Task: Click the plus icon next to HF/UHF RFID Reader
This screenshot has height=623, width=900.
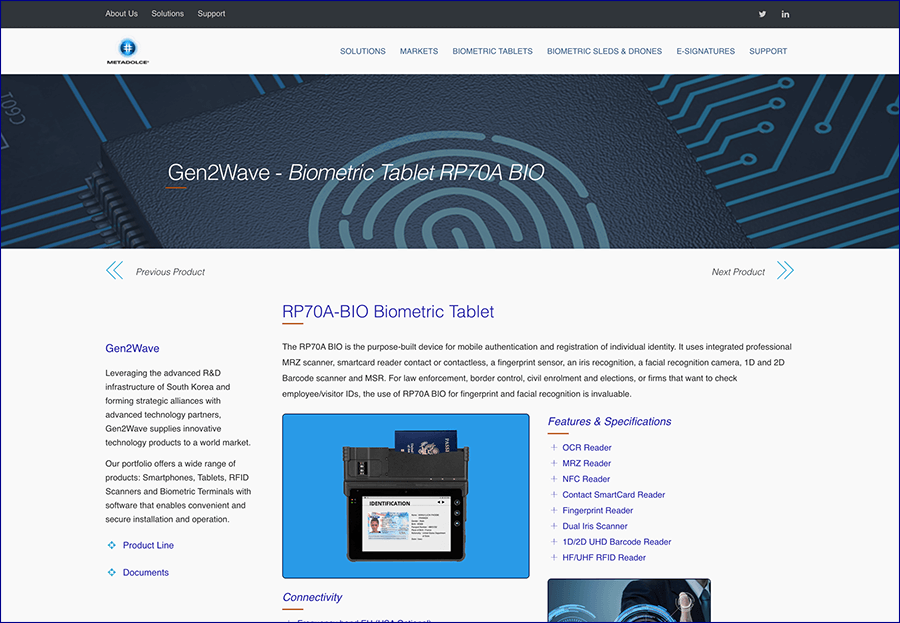Action: click(x=553, y=557)
